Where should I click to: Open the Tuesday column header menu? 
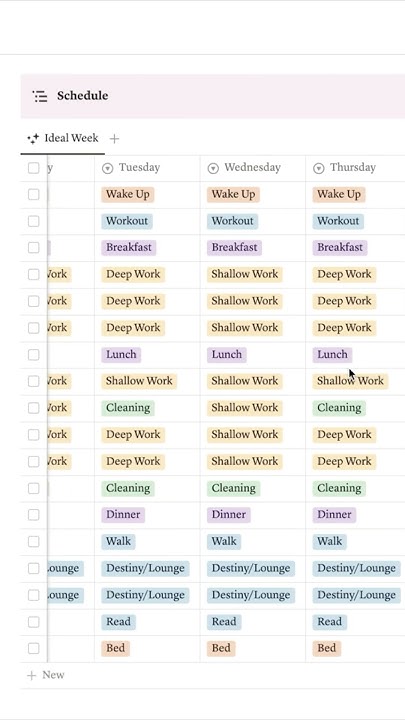pos(147,168)
